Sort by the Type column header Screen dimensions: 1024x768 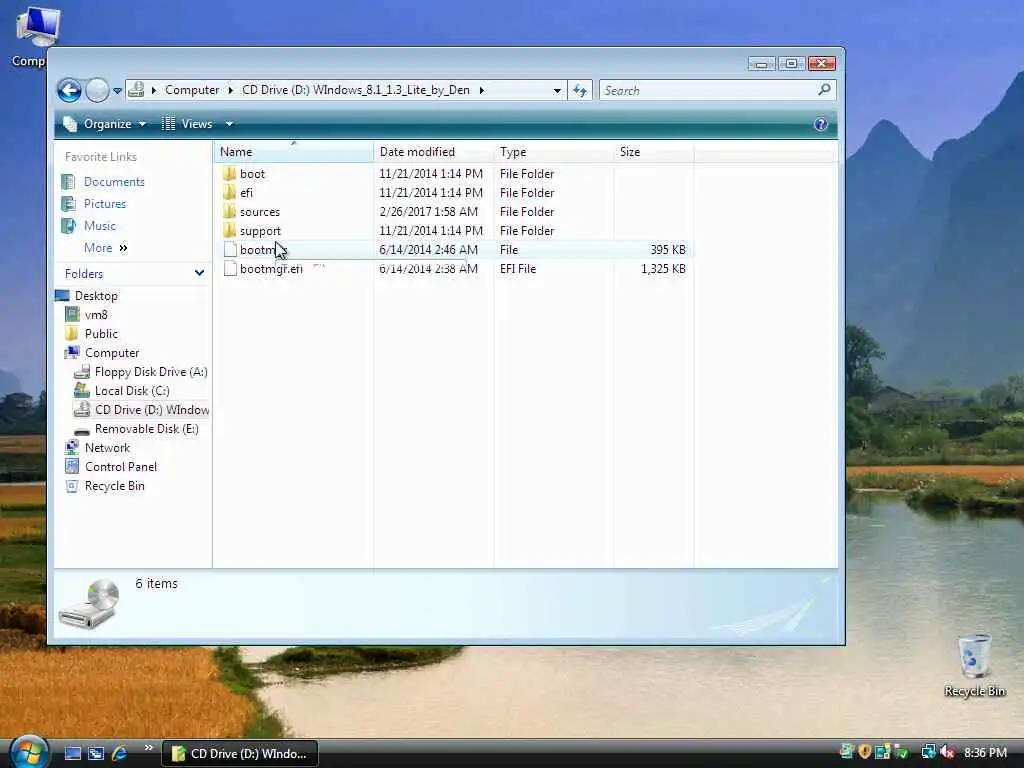[554, 152]
